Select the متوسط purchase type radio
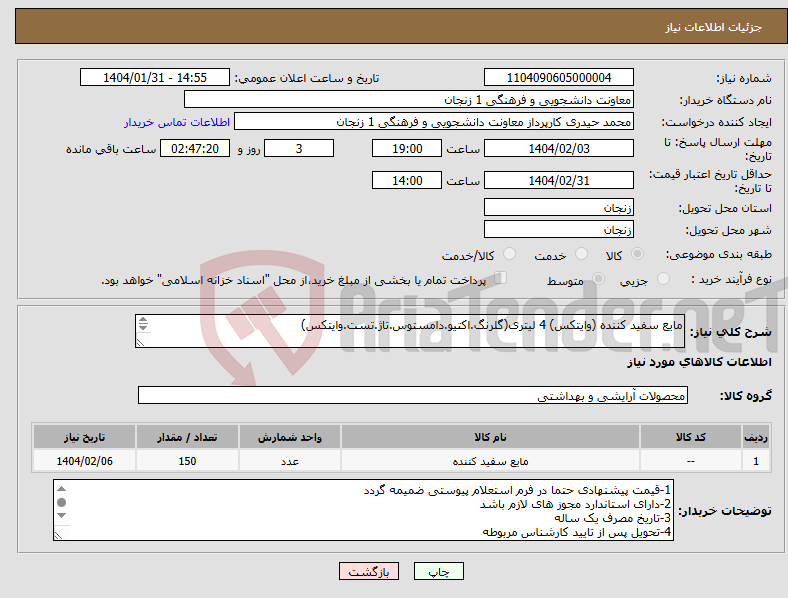The width and height of the screenshot is (788, 598). pyautogui.click(x=599, y=279)
